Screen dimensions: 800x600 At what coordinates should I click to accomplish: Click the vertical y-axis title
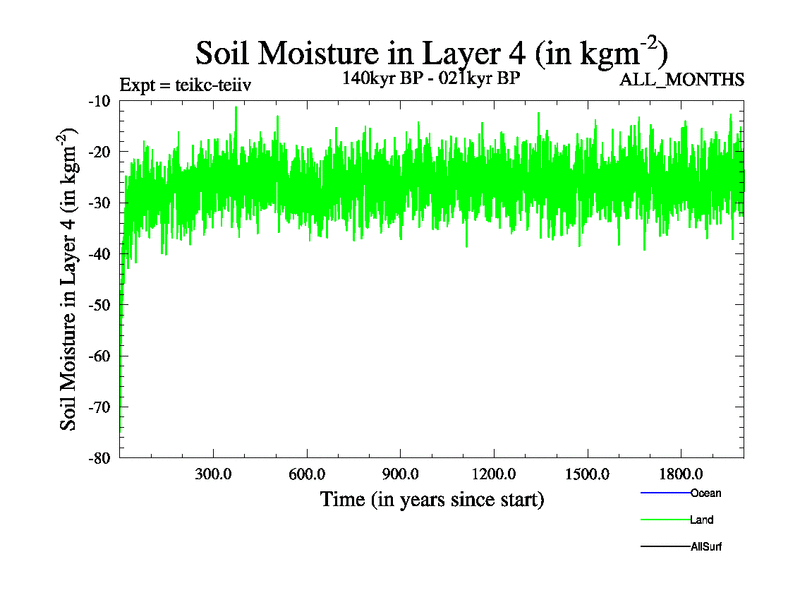(70, 279)
